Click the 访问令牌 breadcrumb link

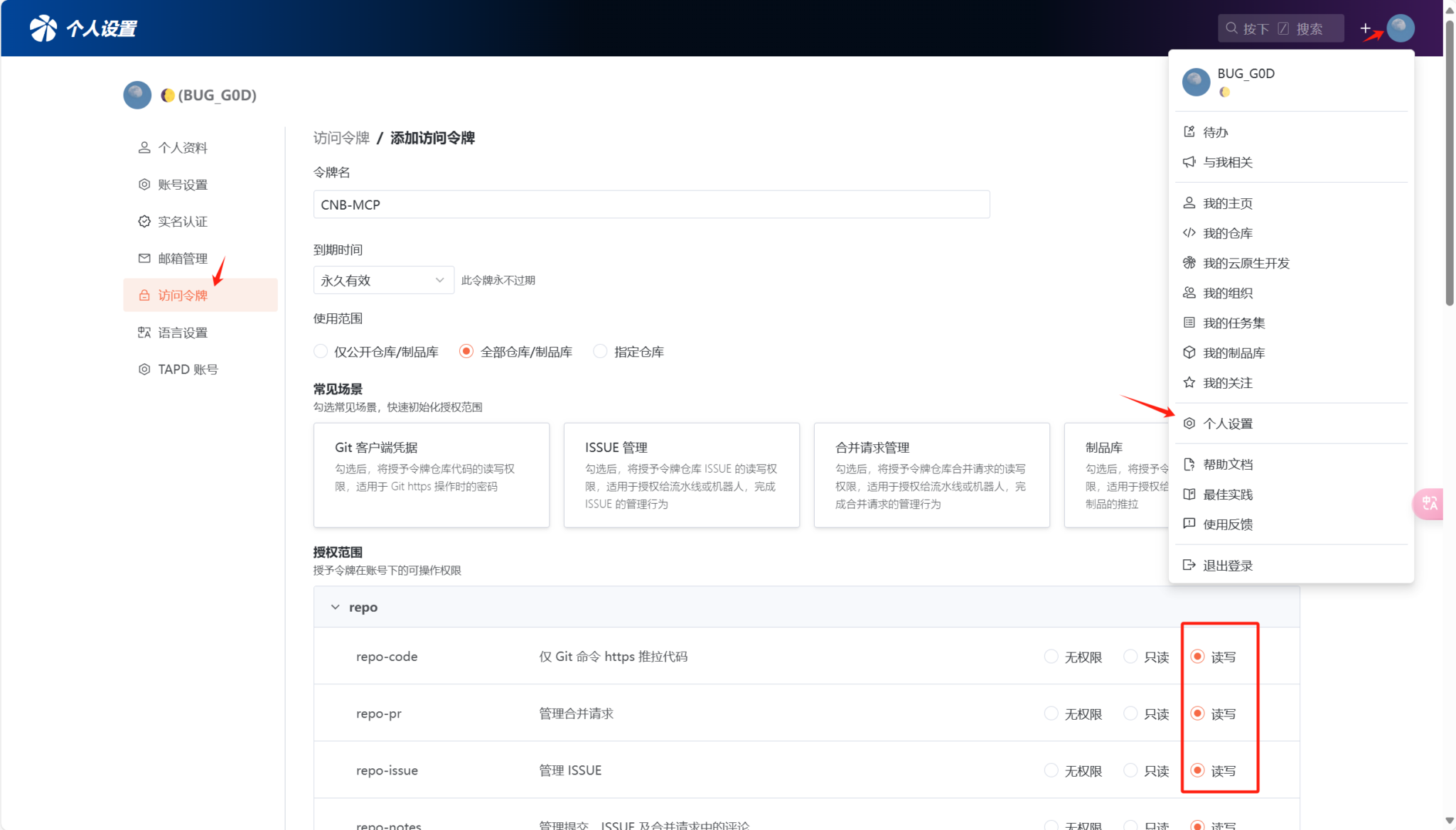(x=341, y=138)
